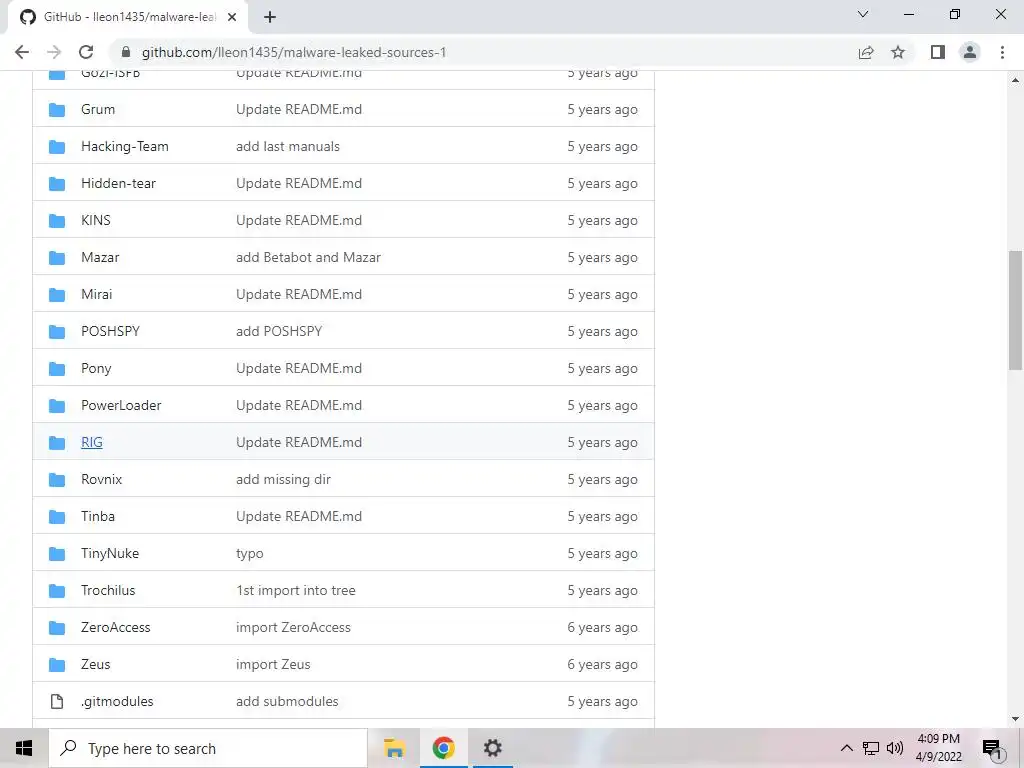
Task: Click the page vertical scrollbar thumb
Action: pyautogui.click(x=1016, y=310)
